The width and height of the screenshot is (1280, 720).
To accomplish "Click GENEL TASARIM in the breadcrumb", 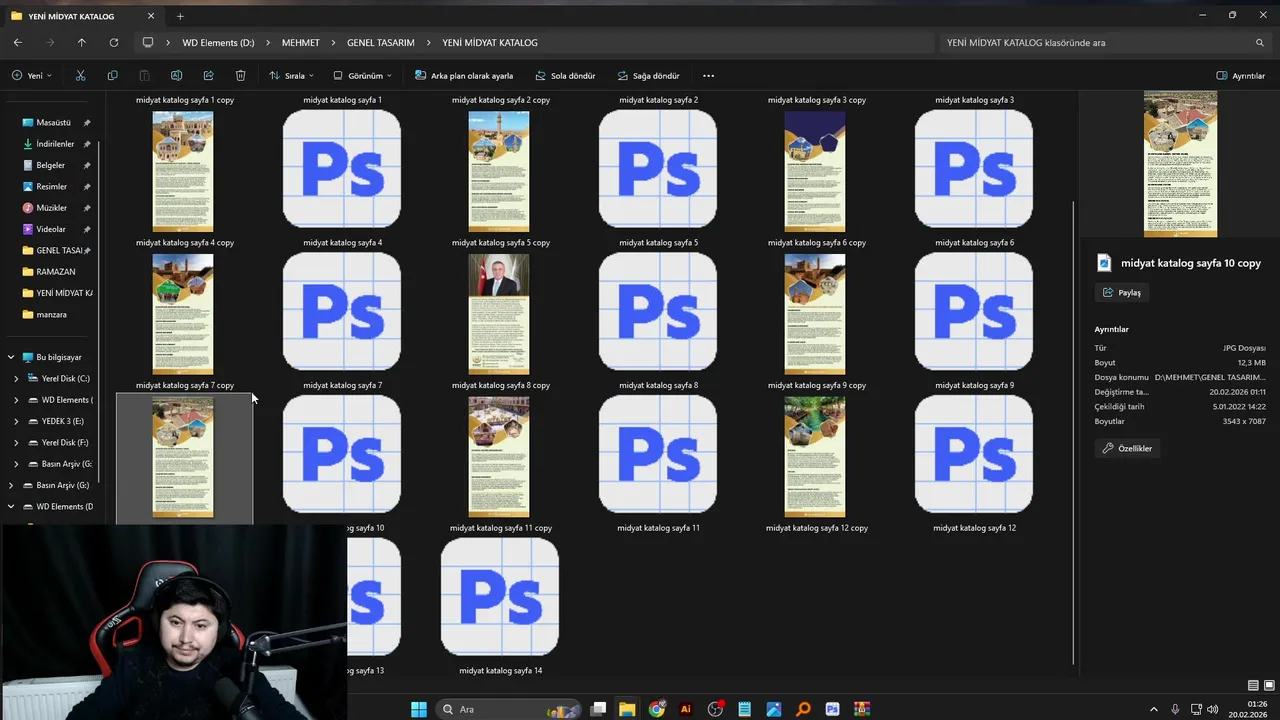I will [381, 43].
